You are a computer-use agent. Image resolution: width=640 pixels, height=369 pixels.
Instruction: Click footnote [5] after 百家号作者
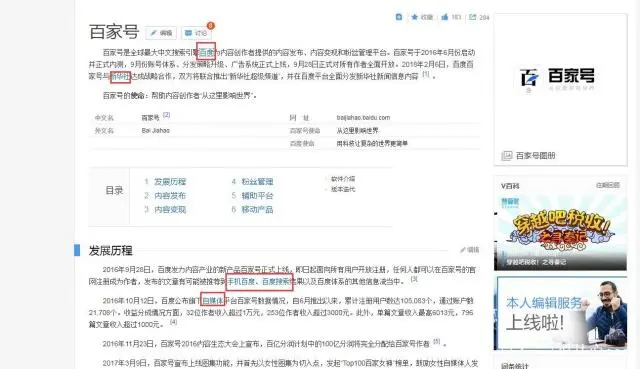point(437,341)
